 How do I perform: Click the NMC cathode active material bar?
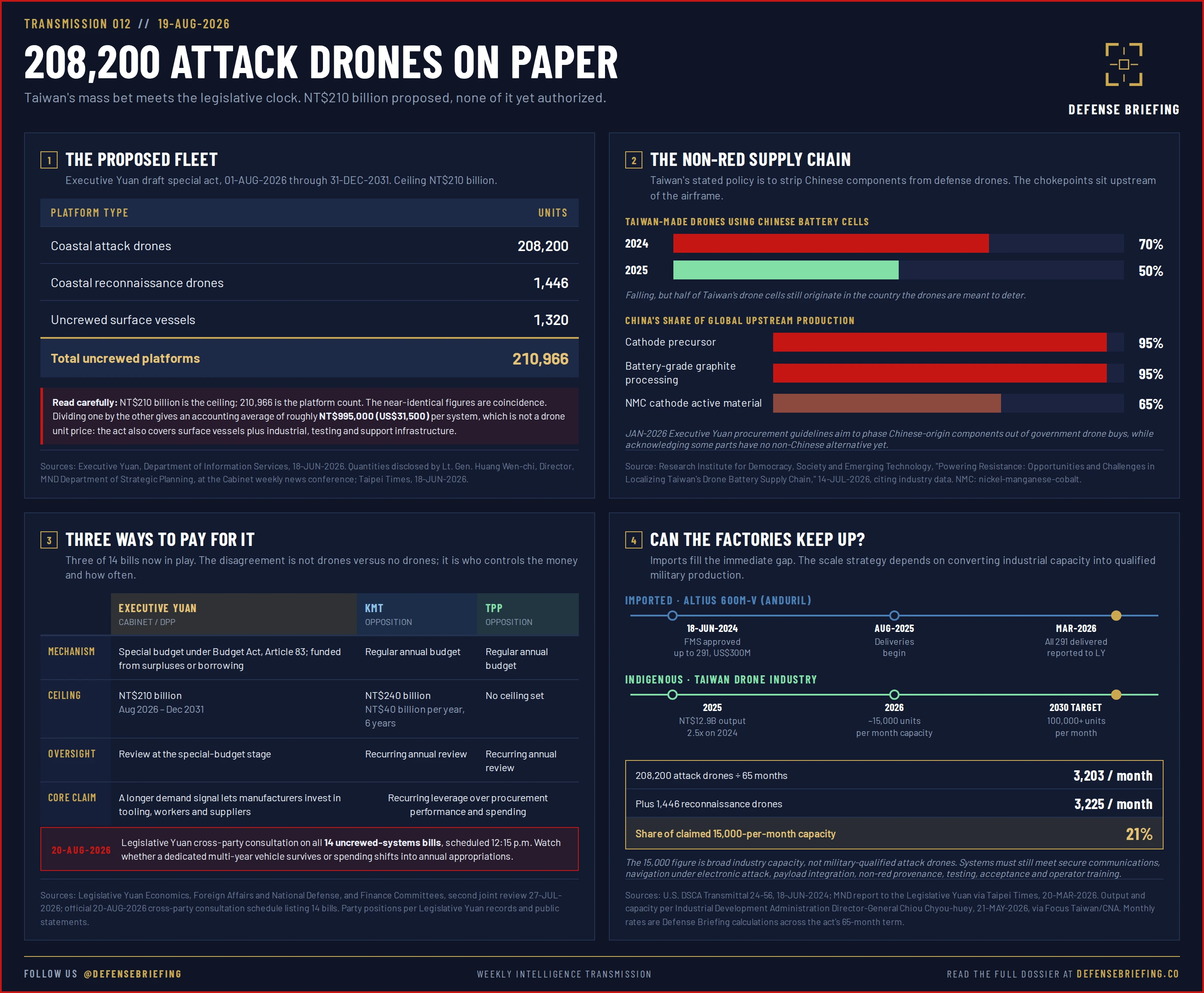[x=887, y=403]
